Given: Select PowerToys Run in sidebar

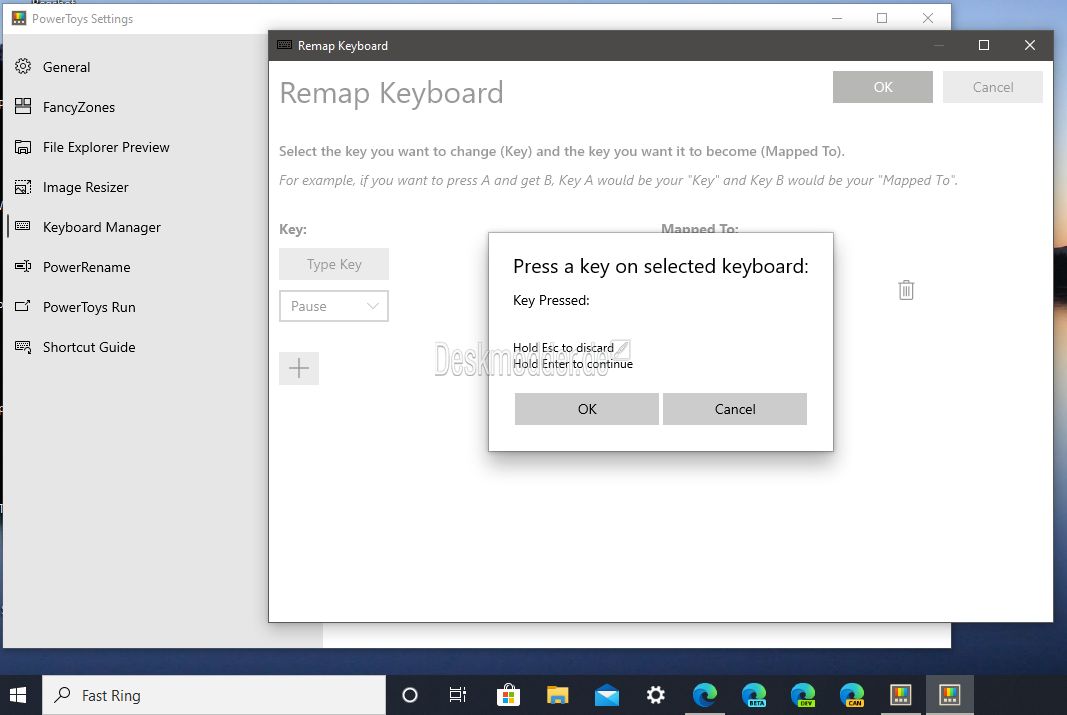Looking at the screenshot, I should point(89,307).
